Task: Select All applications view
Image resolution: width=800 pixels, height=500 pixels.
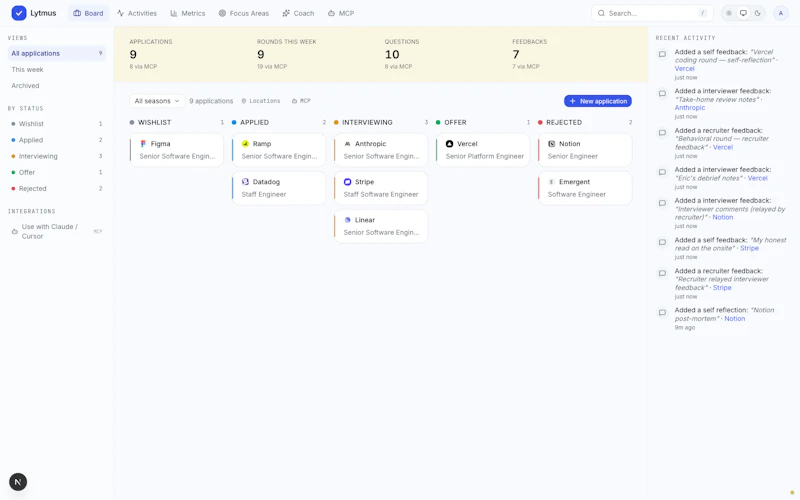Action: click(57, 53)
